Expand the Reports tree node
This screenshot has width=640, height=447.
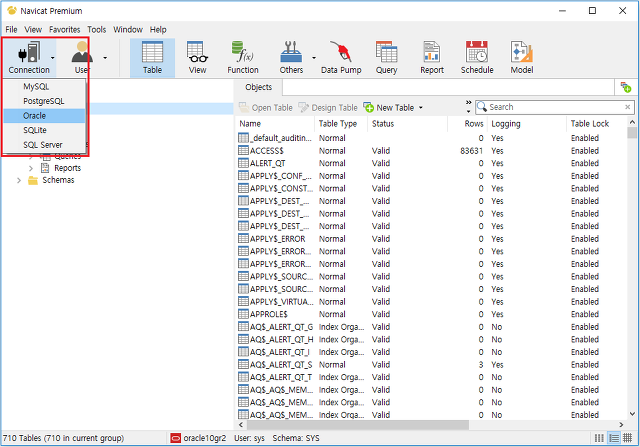point(31,168)
